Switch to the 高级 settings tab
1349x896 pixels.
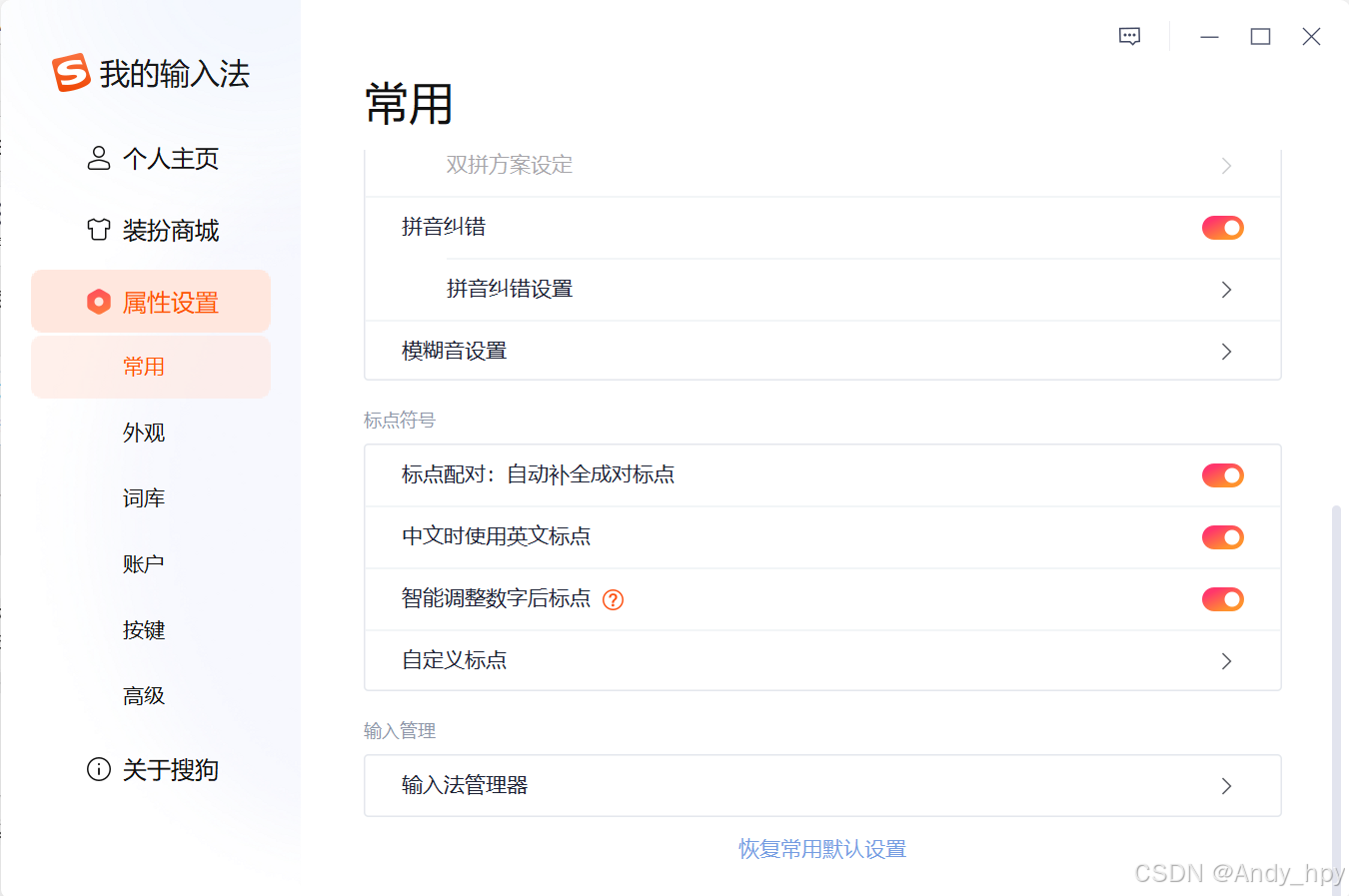[x=144, y=696]
